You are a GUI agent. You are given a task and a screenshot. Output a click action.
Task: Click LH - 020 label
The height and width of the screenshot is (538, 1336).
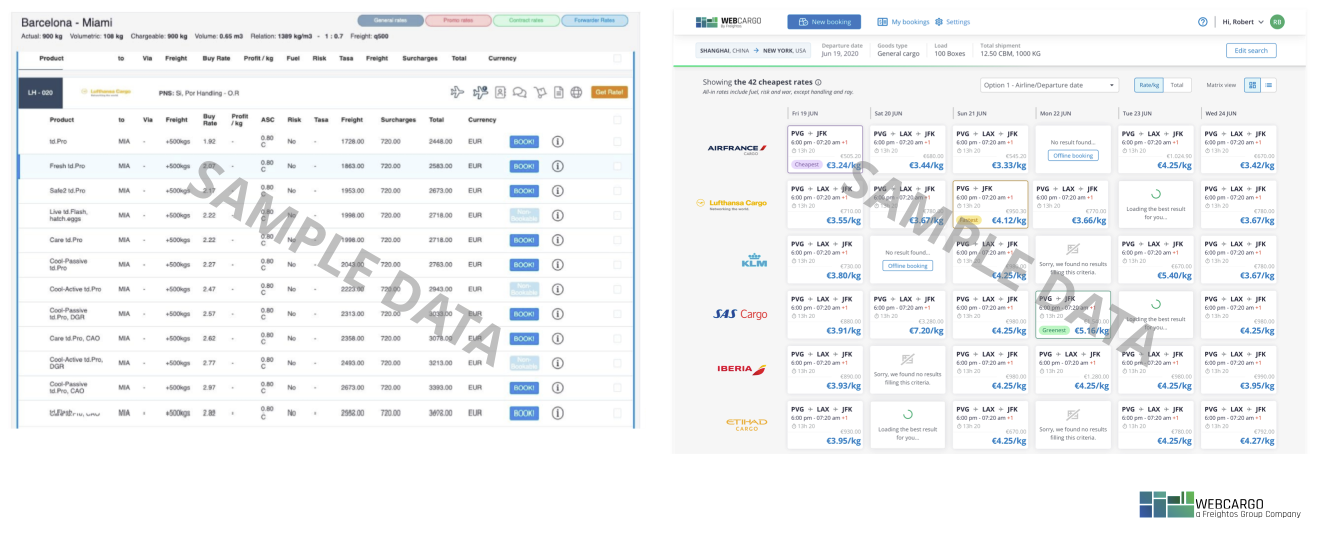click(41, 92)
